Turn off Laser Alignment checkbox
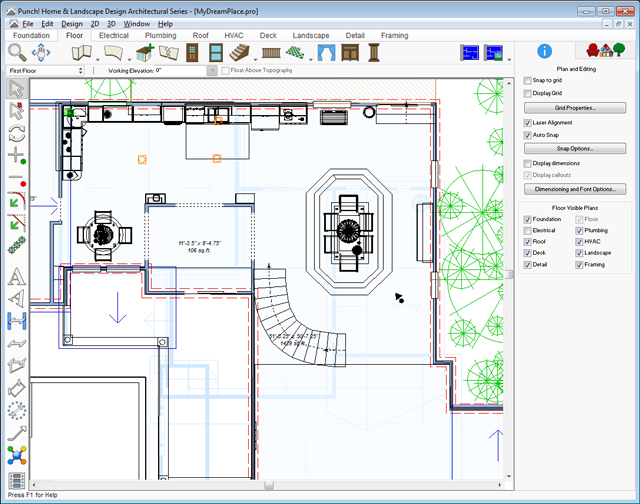The width and height of the screenshot is (640, 504). (x=528, y=122)
